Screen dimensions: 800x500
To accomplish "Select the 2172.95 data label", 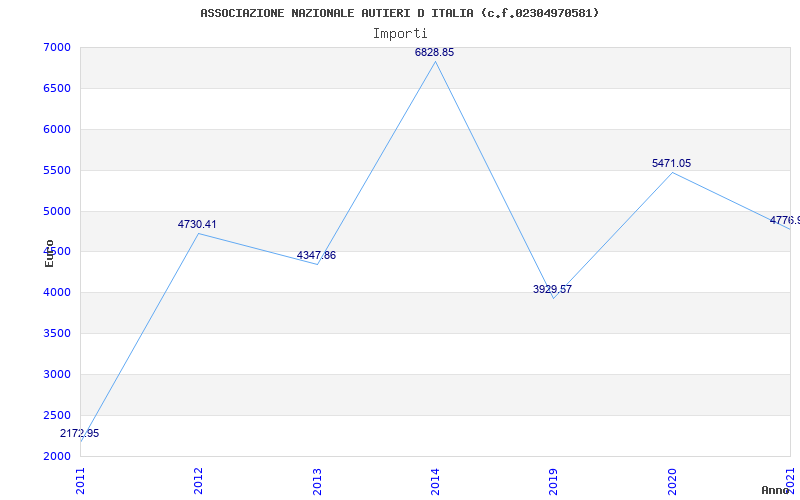I will click(x=80, y=434).
